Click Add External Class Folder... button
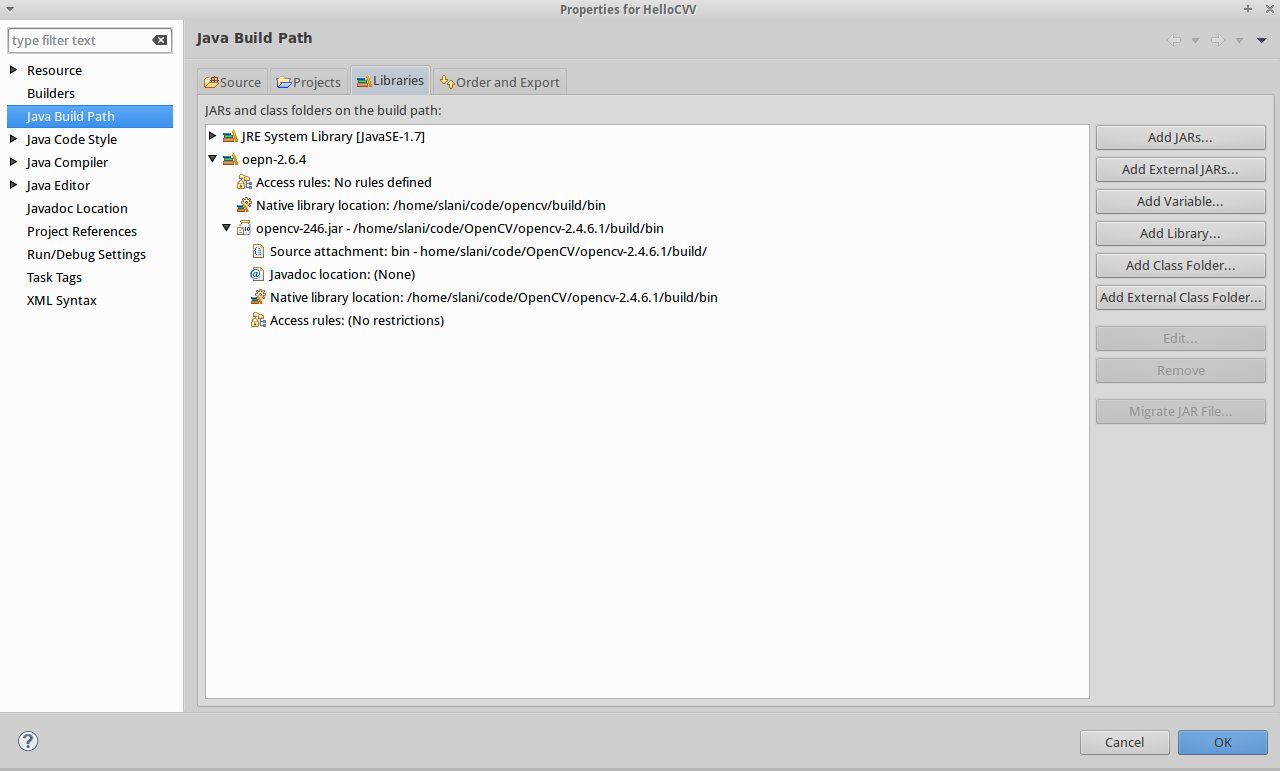The width and height of the screenshot is (1280, 771). [1180, 298]
